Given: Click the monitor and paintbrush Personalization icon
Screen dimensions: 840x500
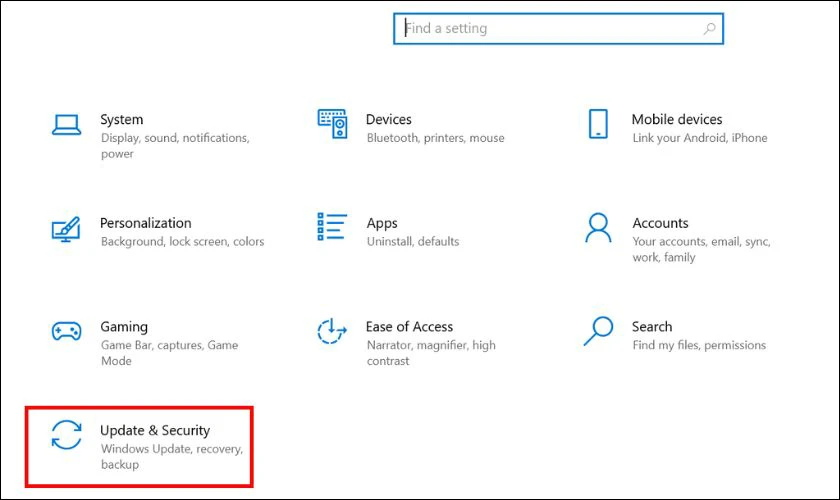Looking at the screenshot, I should pos(66,229).
